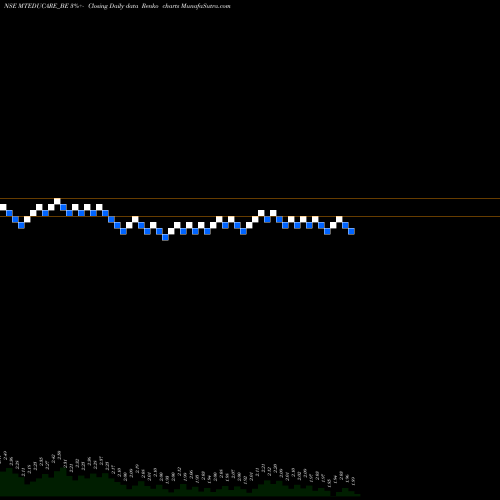Click the NSE MTEDUCARE_BE symbol title text

[x=36, y=6]
